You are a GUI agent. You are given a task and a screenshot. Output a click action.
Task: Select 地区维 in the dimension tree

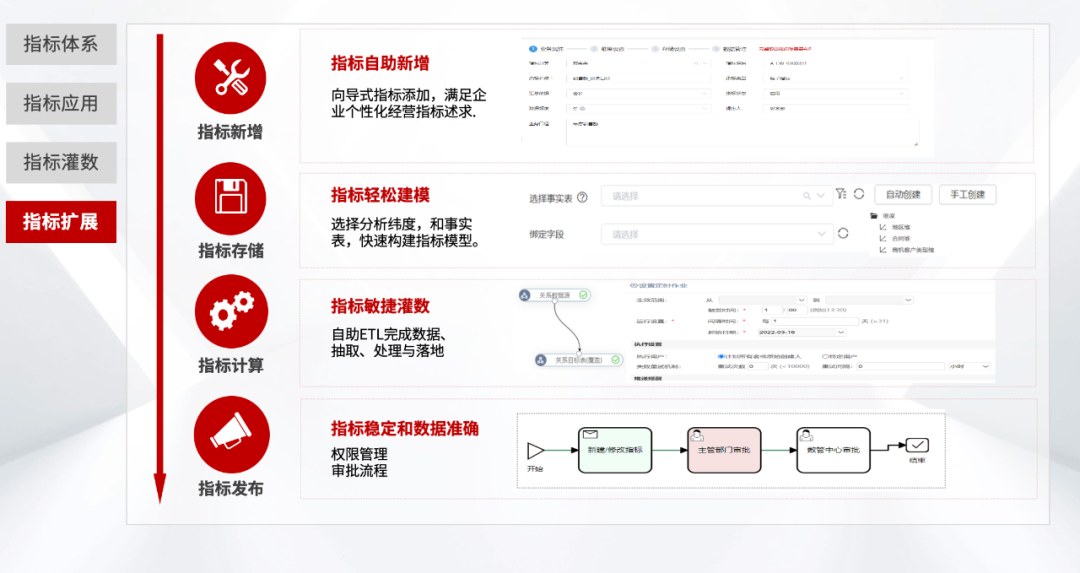[900, 227]
